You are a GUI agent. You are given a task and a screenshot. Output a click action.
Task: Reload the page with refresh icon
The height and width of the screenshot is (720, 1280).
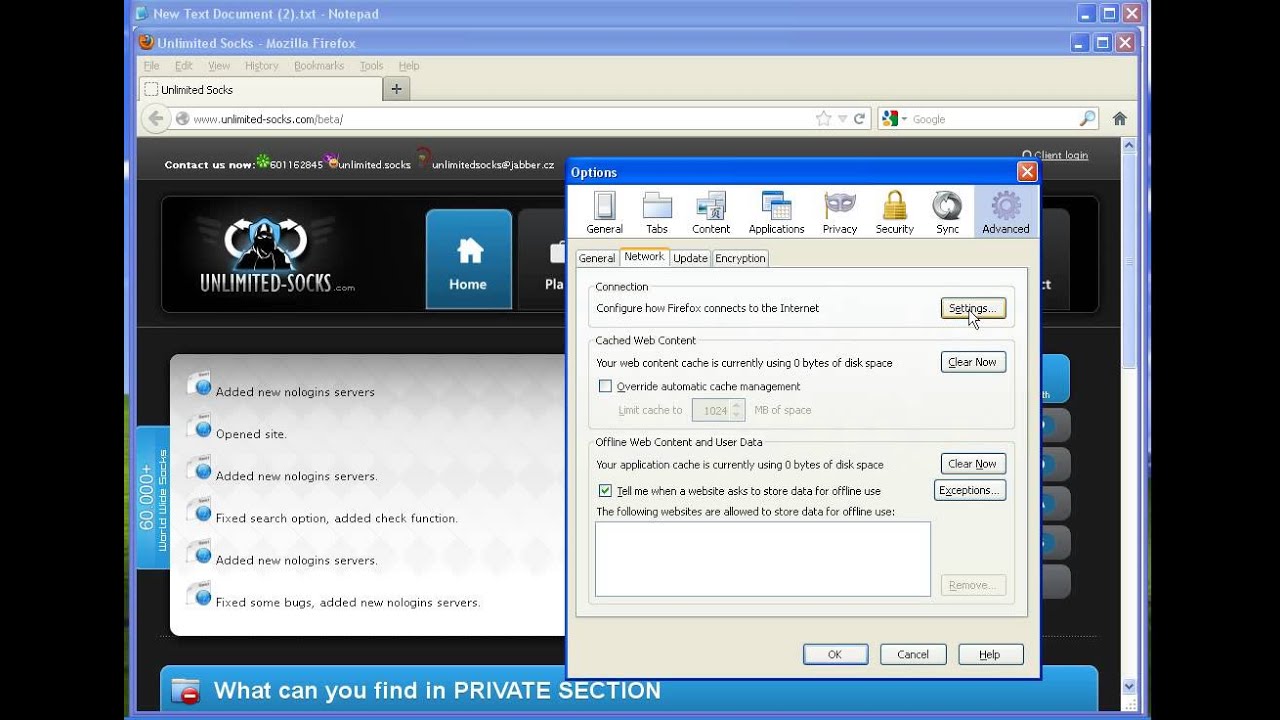click(x=859, y=118)
